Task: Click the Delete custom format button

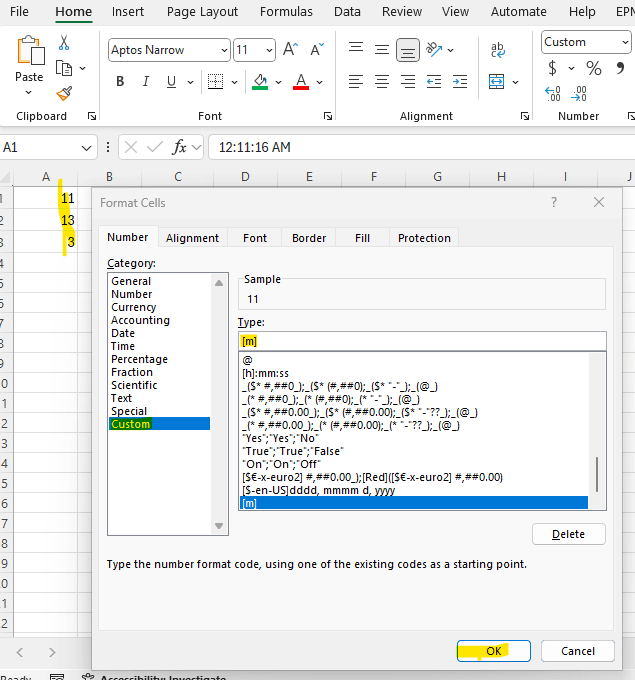Action: click(x=569, y=534)
